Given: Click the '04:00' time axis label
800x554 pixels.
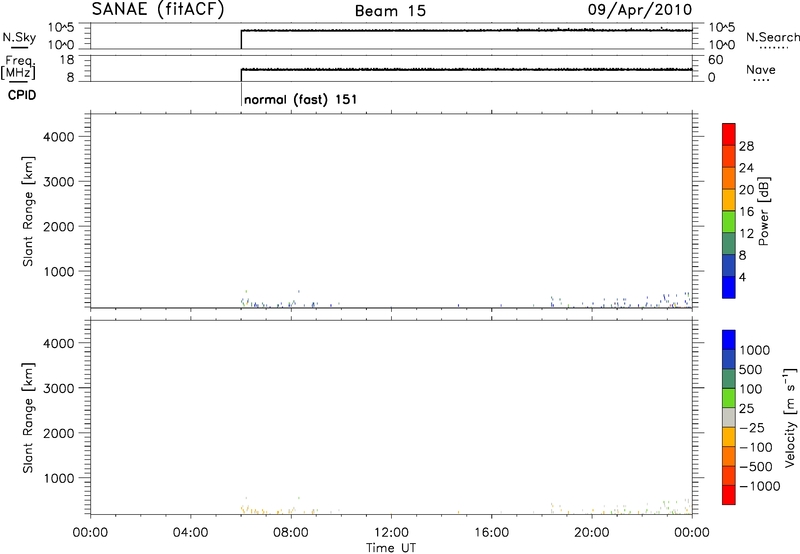Looking at the screenshot, I should click(x=190, y=533).
